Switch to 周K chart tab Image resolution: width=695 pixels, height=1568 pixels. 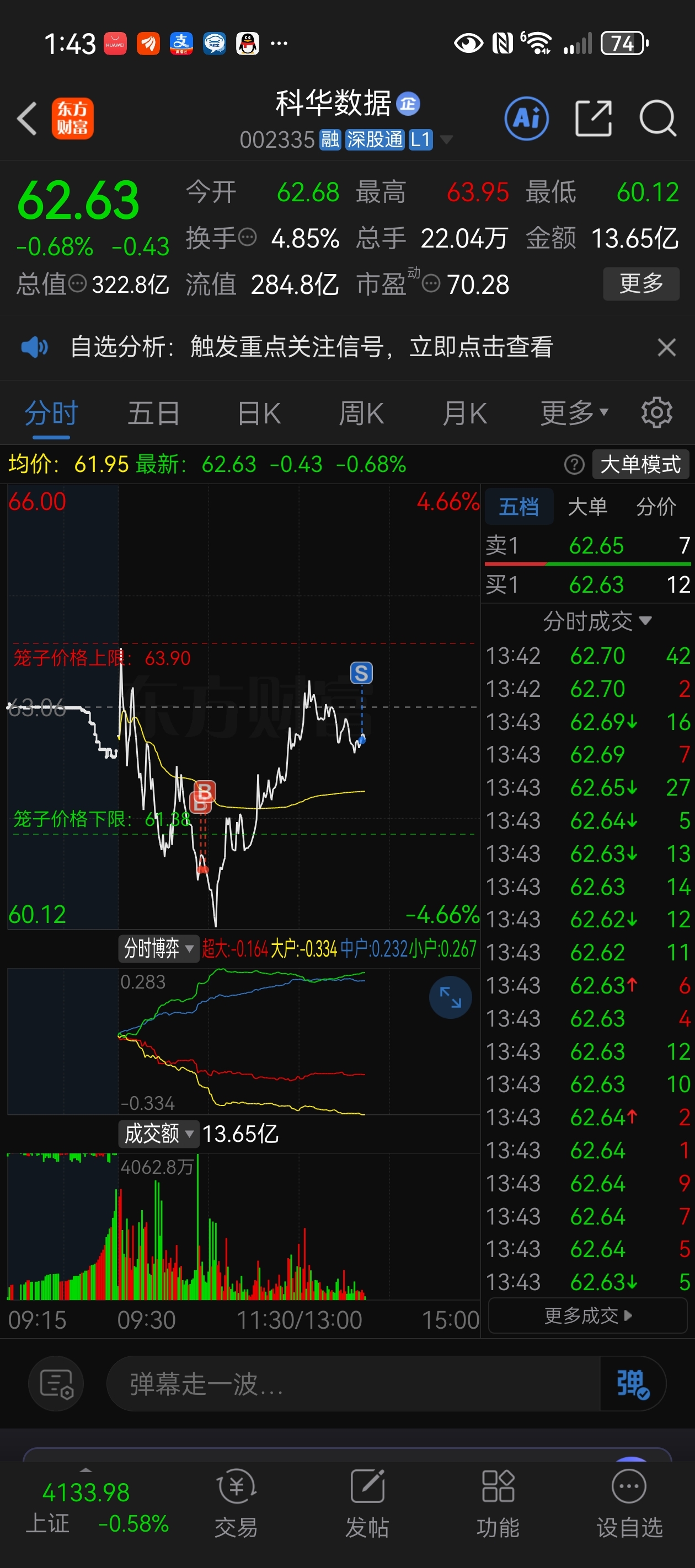click(361, 413)
